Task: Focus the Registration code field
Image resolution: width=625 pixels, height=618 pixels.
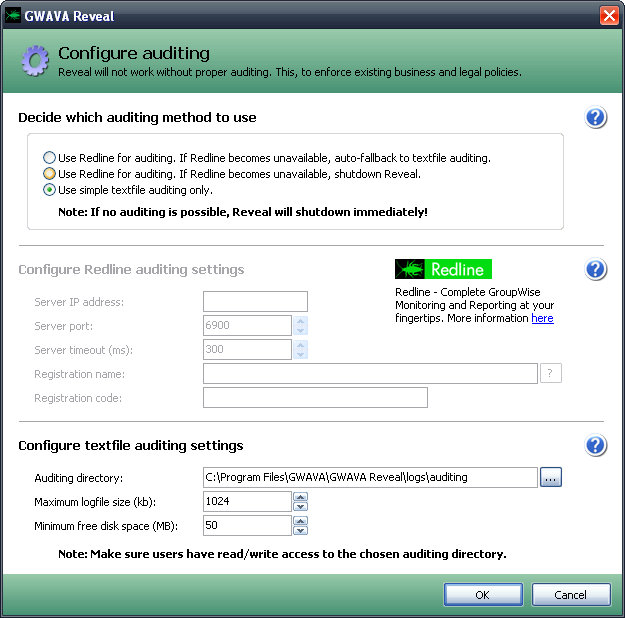Action: [x=315, y=398]
